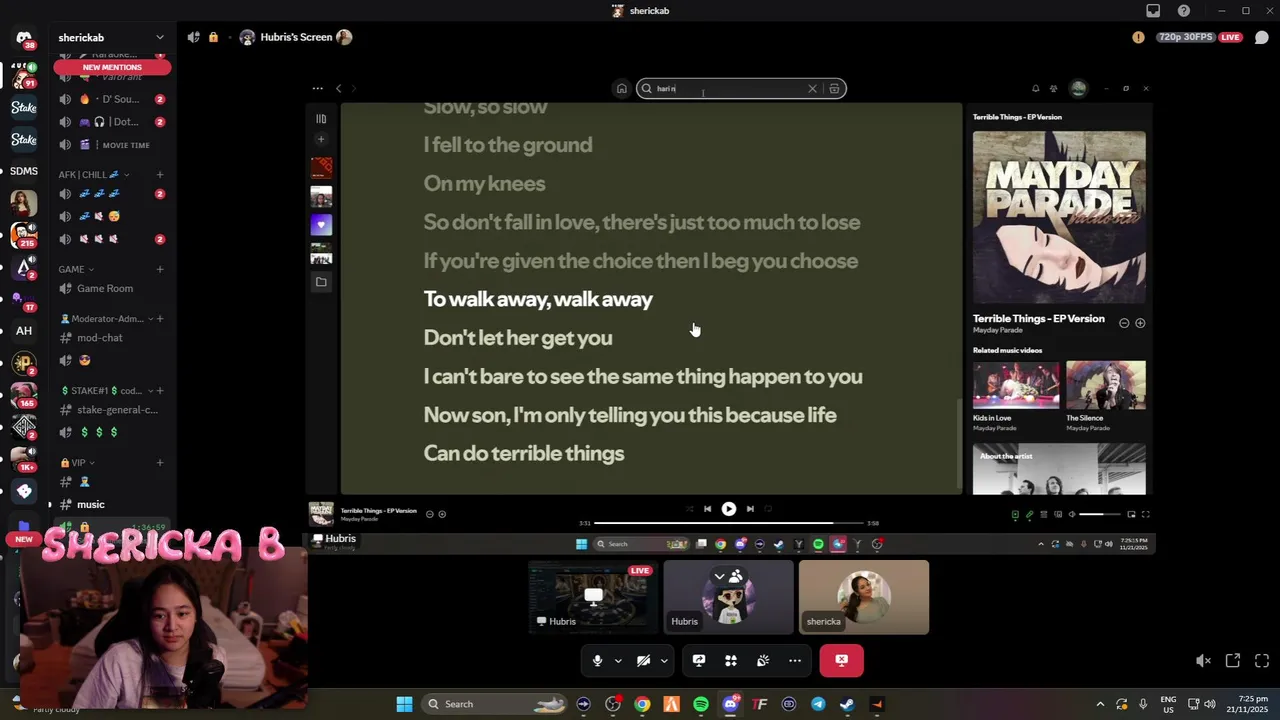Open Browse icon in Spotify search bar
The image size is (1280, 720).
pos(835,88)
